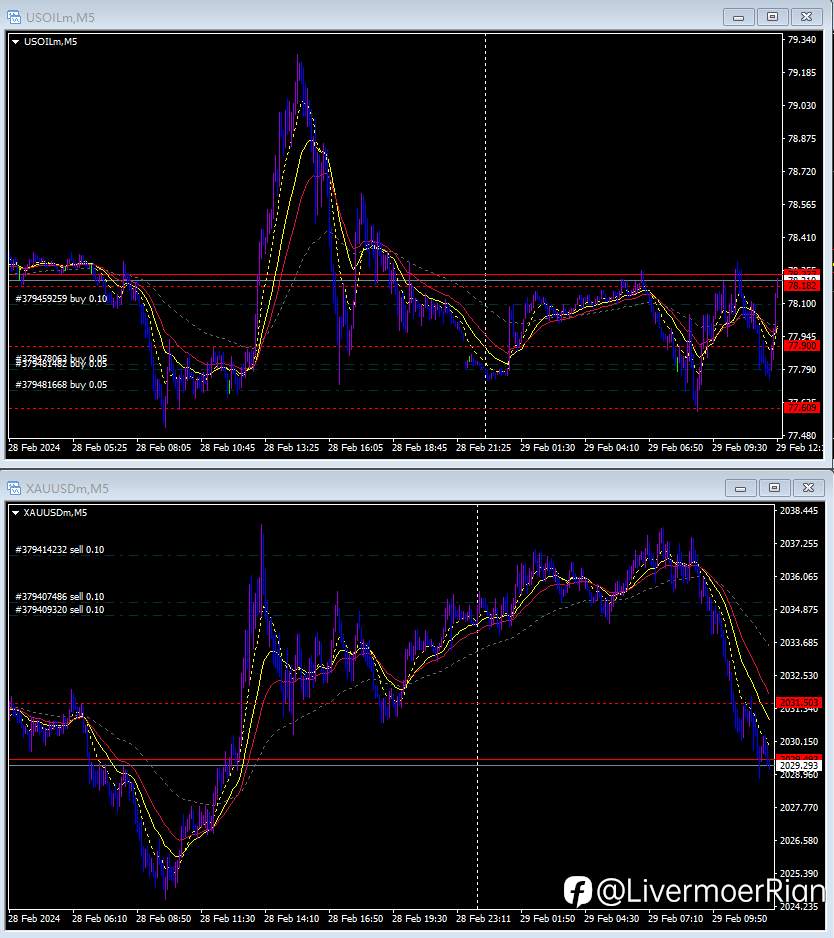Select order #379481668 buy 0.05 label

61,385
